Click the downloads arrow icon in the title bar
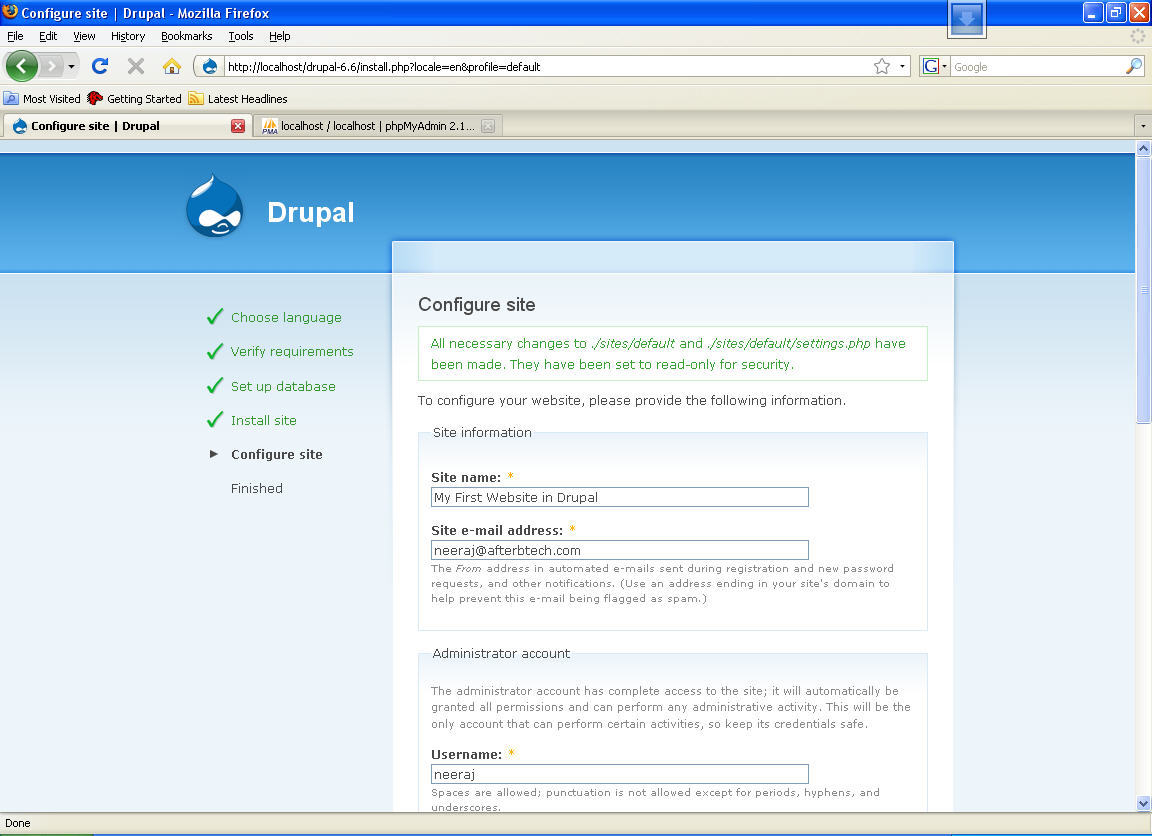This screenshot has height=836, width=1152. point(966,18)
